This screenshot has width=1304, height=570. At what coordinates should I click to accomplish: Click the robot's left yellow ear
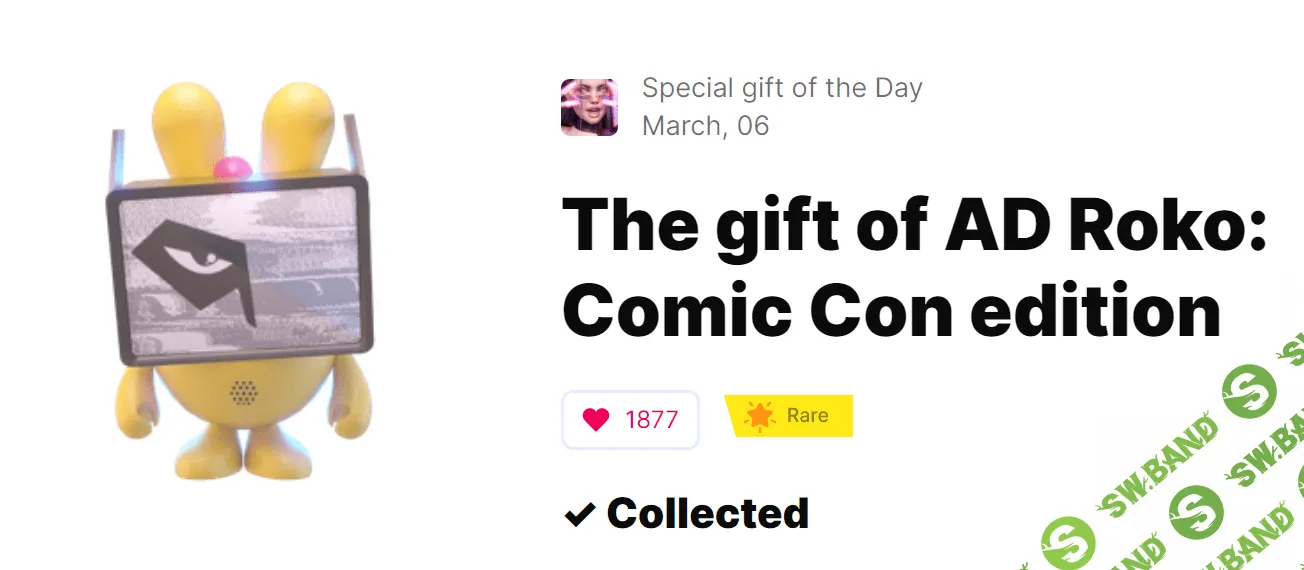pyautogui.click(x=182, y=120)
